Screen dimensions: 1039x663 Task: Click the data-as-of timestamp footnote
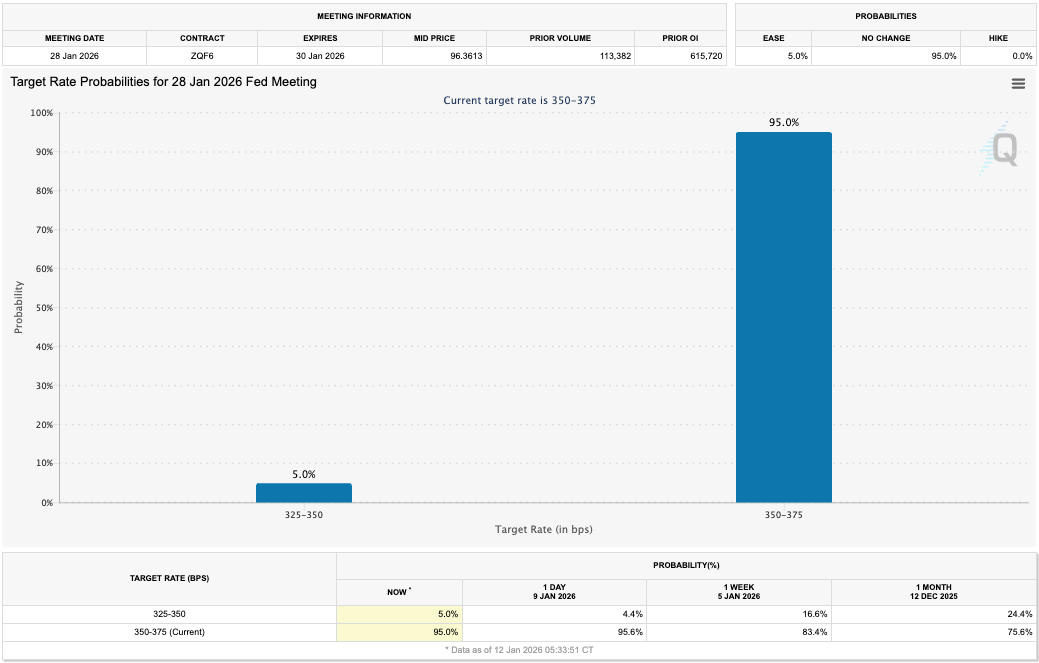519,651
